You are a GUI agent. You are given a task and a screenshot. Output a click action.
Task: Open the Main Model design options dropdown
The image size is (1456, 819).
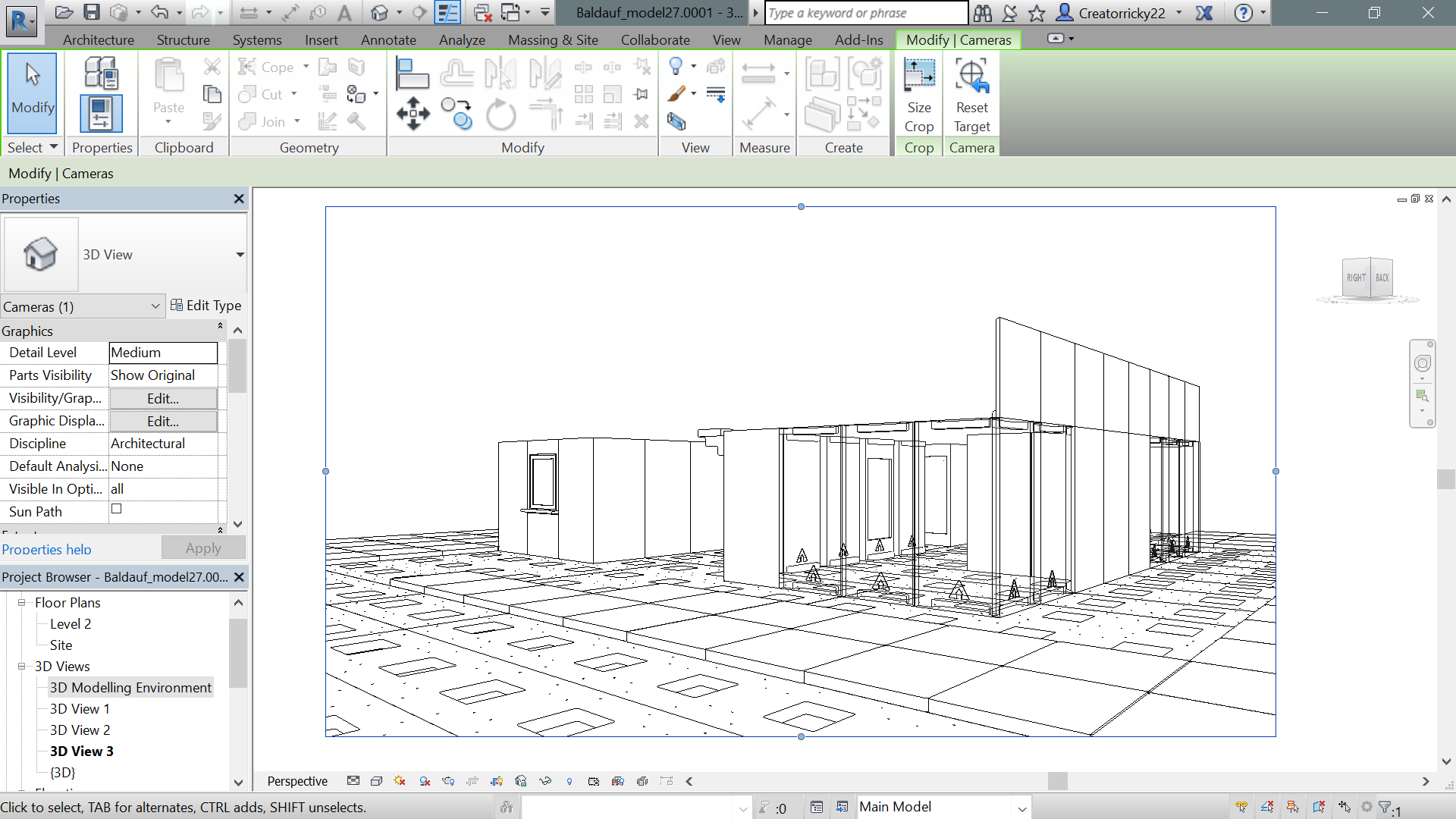click(1021, 808)
